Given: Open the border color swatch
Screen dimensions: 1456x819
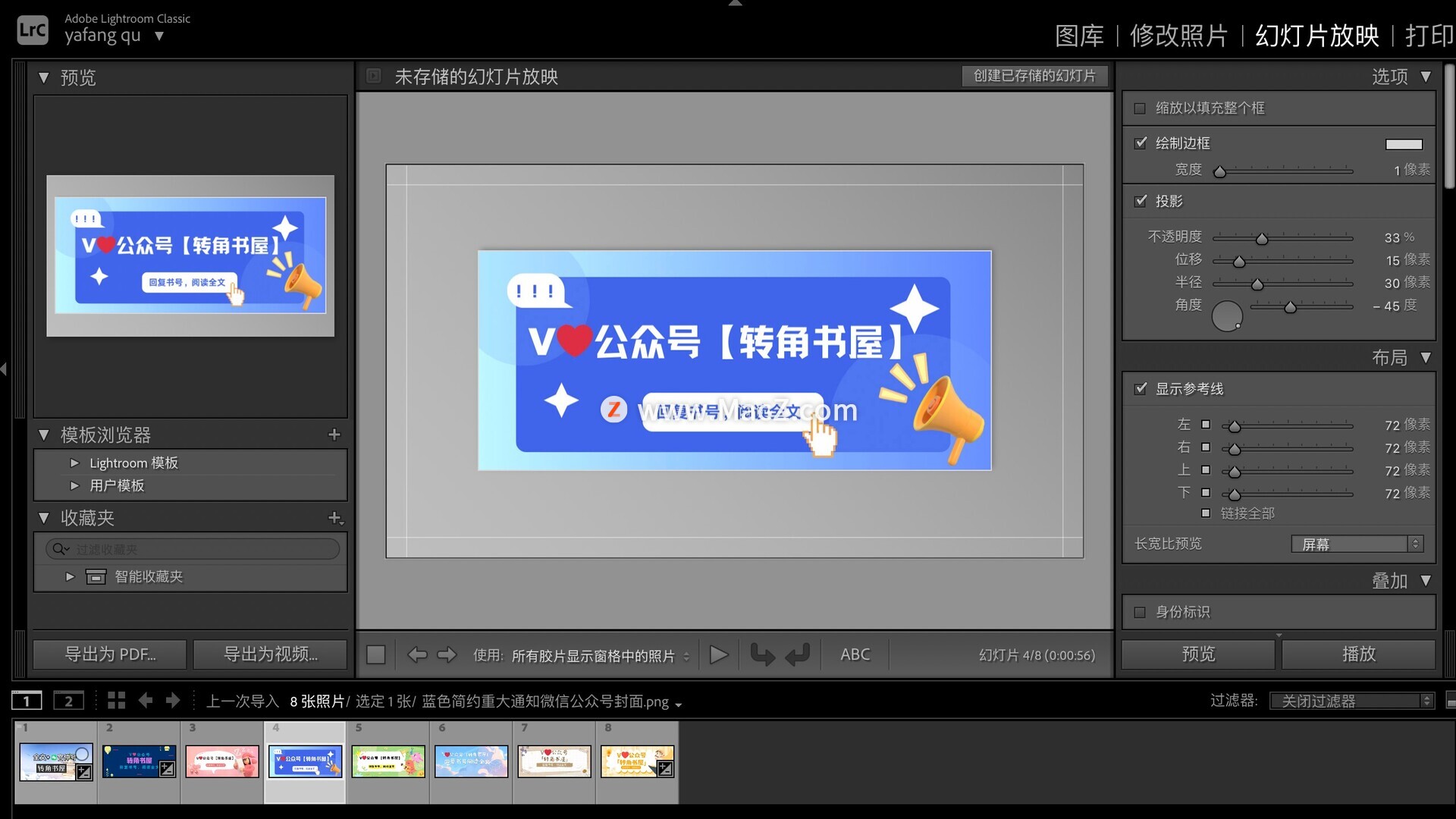Looking at the screenshot, I should point(1404,144).
